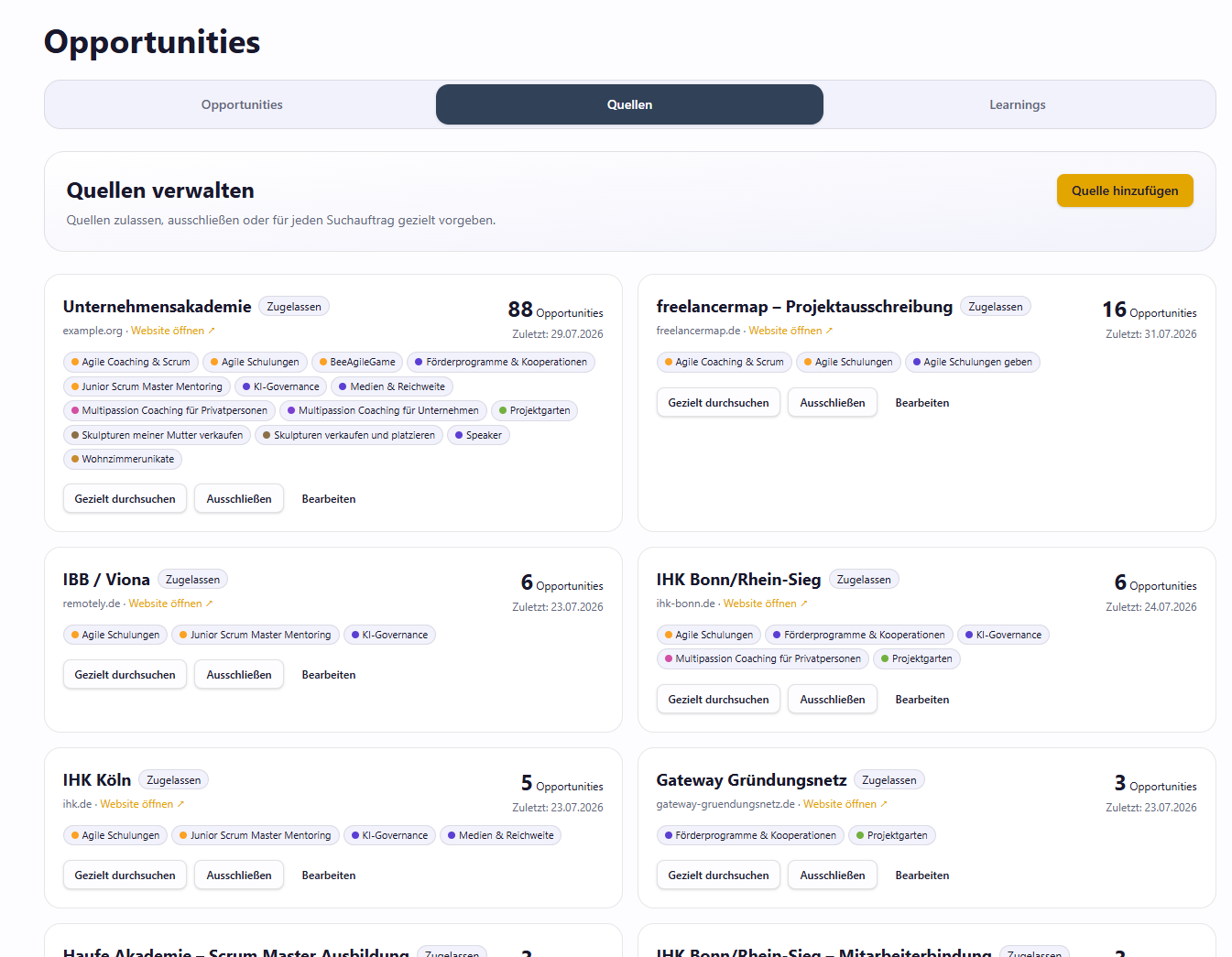The height and width of the screenshot is (957, 1232).
Task: Switch to the Opportunities tab
Action: [x=242, y=104]
